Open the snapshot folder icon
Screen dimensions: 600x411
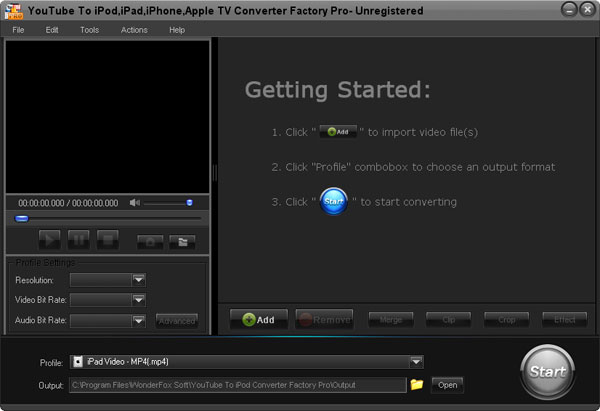tap(181, 240)
